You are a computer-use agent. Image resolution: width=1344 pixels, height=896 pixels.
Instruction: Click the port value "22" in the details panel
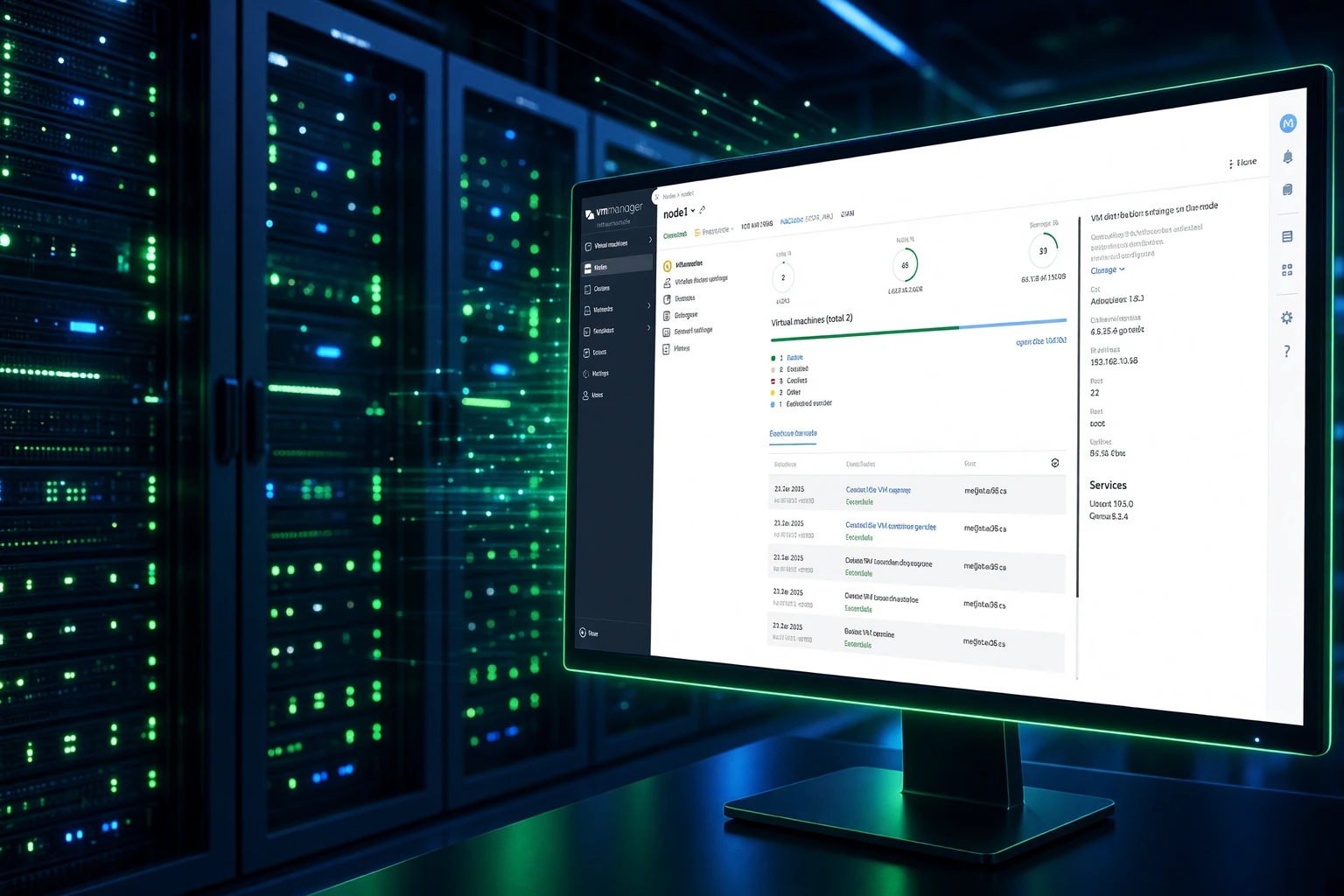pos(1095,393)
